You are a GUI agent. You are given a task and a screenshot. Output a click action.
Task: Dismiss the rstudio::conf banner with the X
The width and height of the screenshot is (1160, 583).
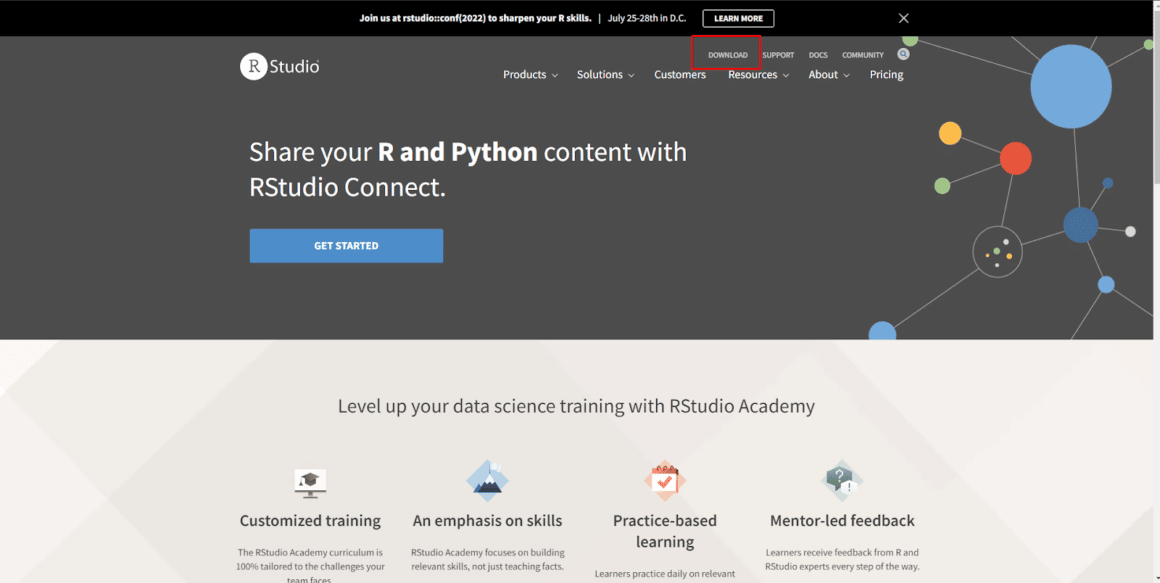tap(903, 17)
